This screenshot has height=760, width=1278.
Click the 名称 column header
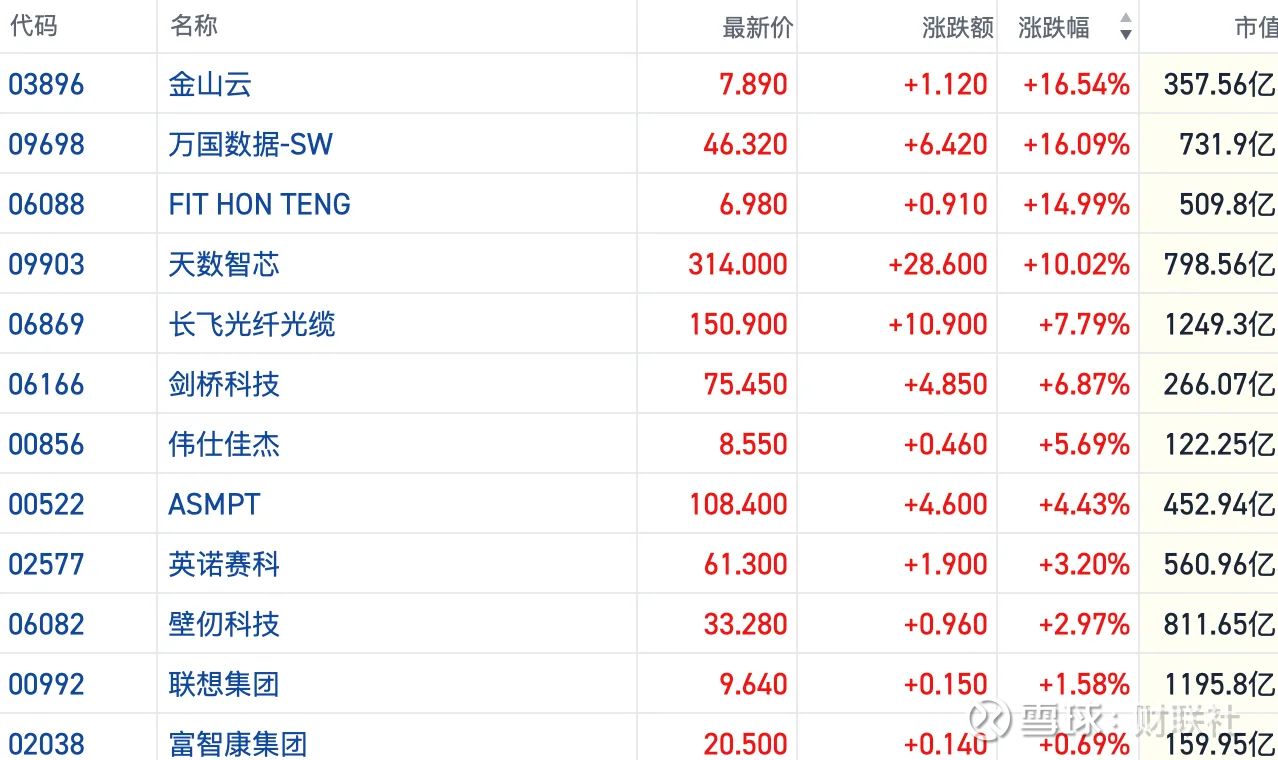point(194,26)
